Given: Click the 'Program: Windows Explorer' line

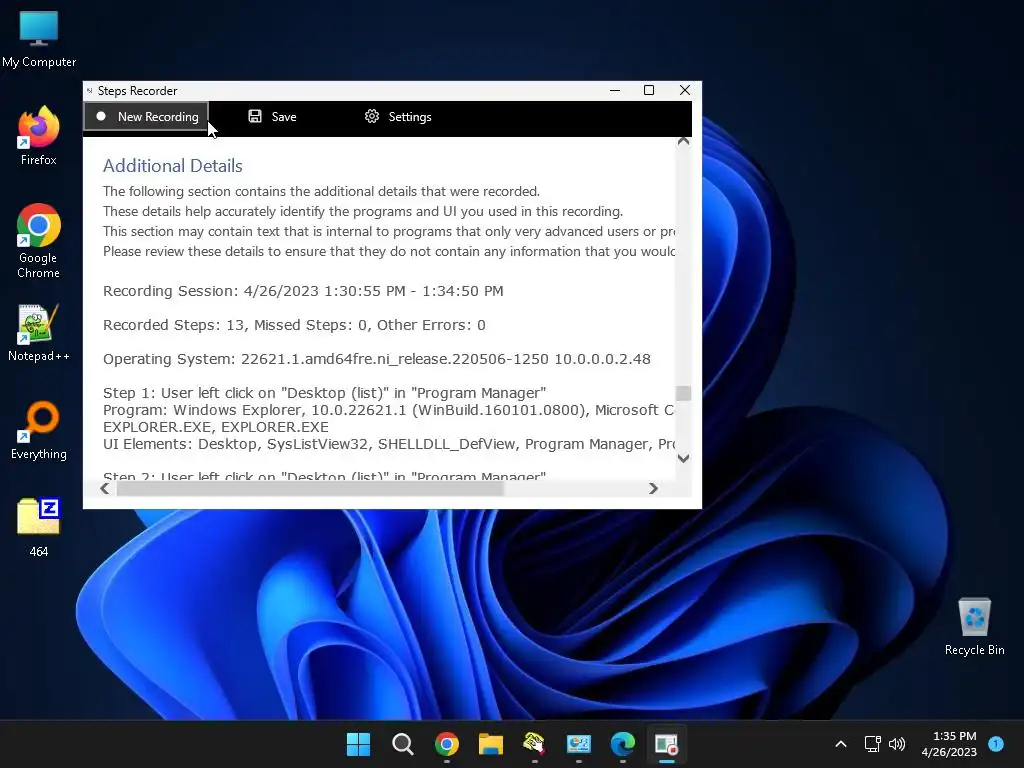Looking at the screenshot, I should [389, 410].
